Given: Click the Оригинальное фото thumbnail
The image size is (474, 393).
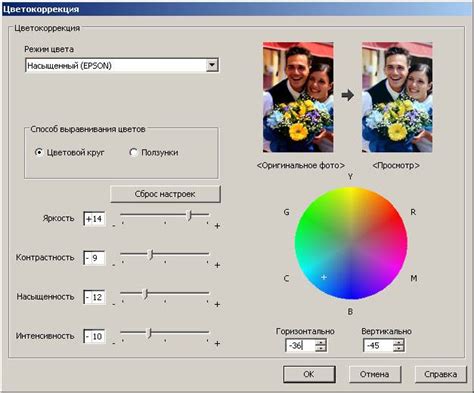Looking at the screenshot, I should (x=298, y=97).
